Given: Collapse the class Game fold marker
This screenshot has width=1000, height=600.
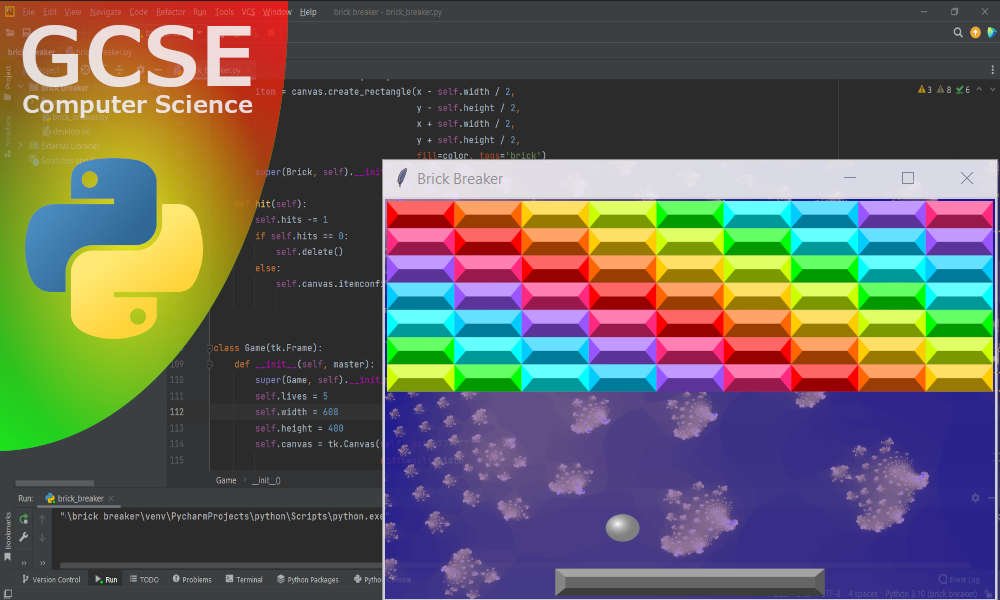Looking at the screenshot, I should point(209,348).
